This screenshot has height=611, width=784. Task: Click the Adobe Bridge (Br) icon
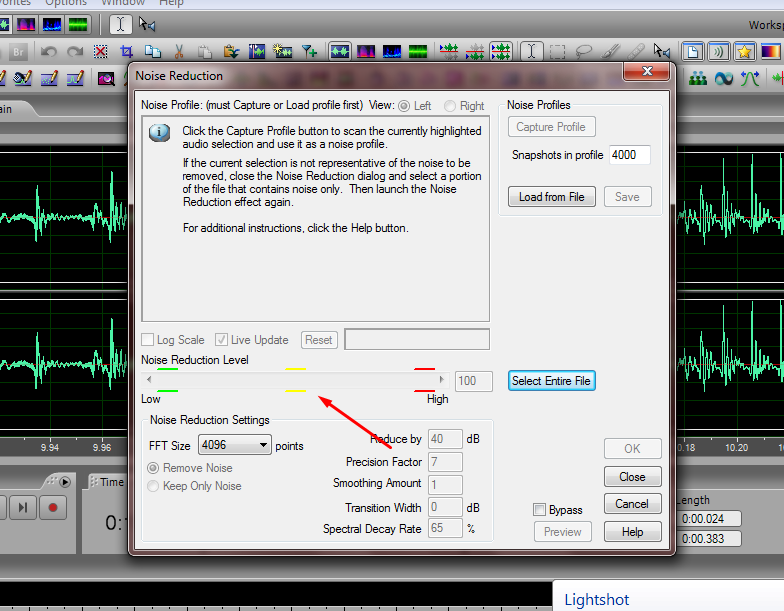click(18, 52)
